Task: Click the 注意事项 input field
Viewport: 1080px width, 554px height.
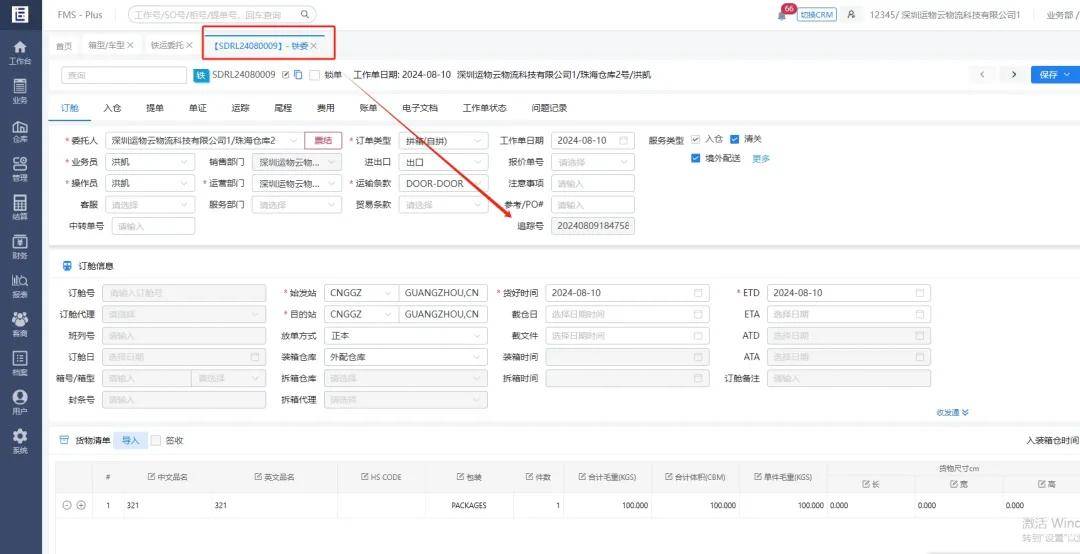Action: [x=592, y=183]
